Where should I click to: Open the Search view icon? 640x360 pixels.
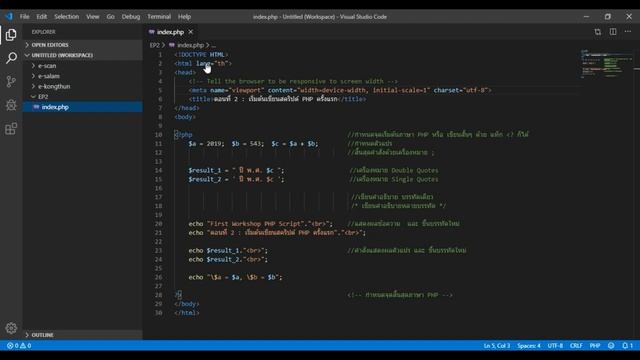pyautogui.click(x=11, y=58)
